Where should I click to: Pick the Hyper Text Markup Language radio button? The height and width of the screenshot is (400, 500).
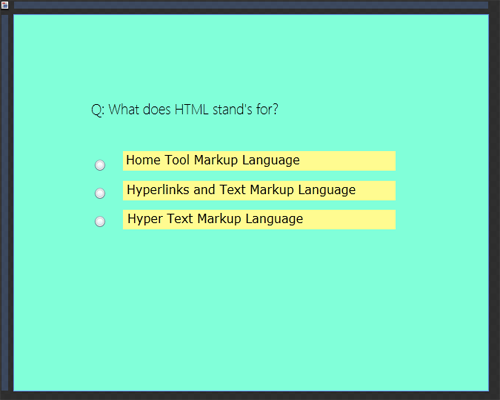click(100, 221)
